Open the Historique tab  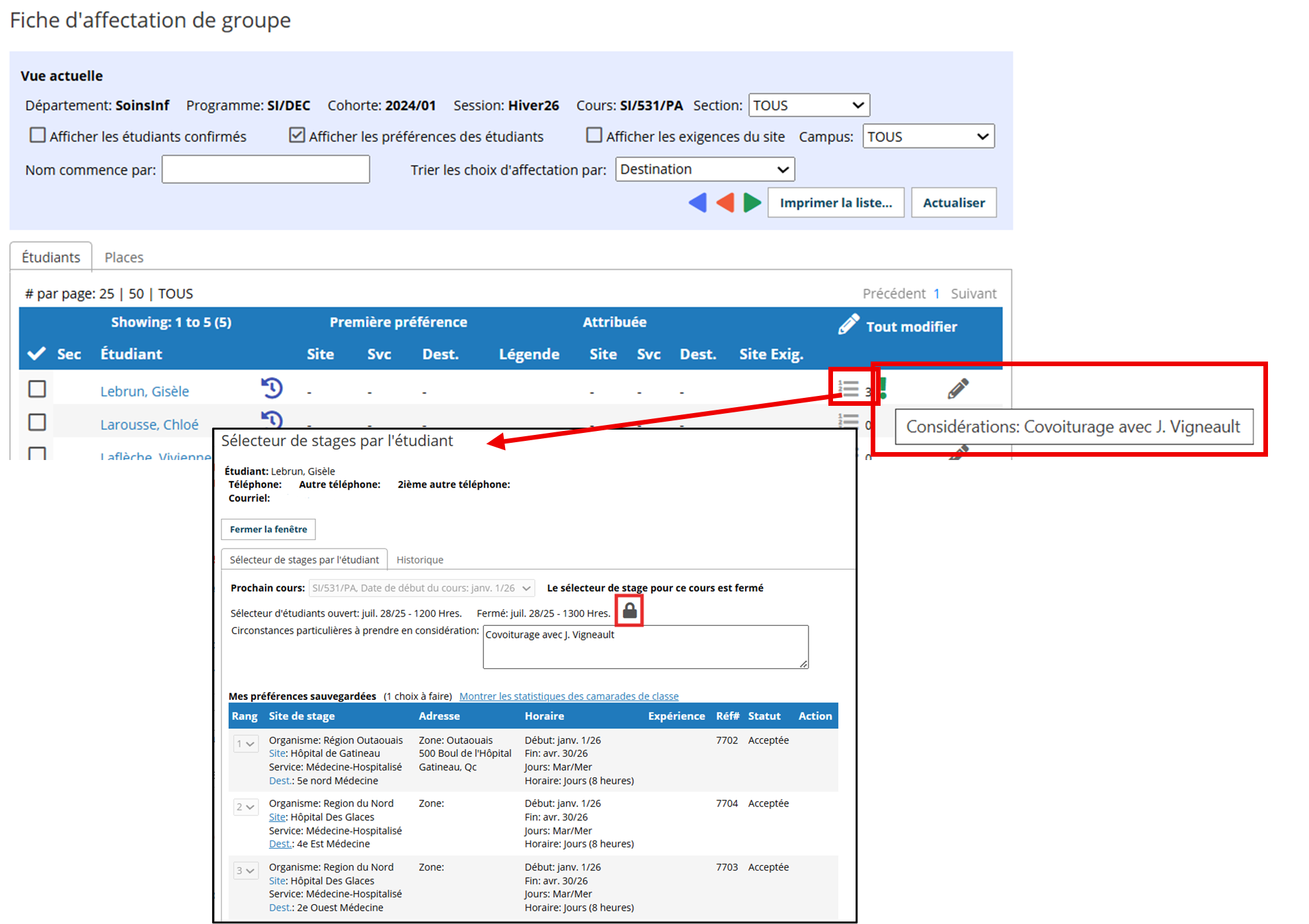point(420,560)
